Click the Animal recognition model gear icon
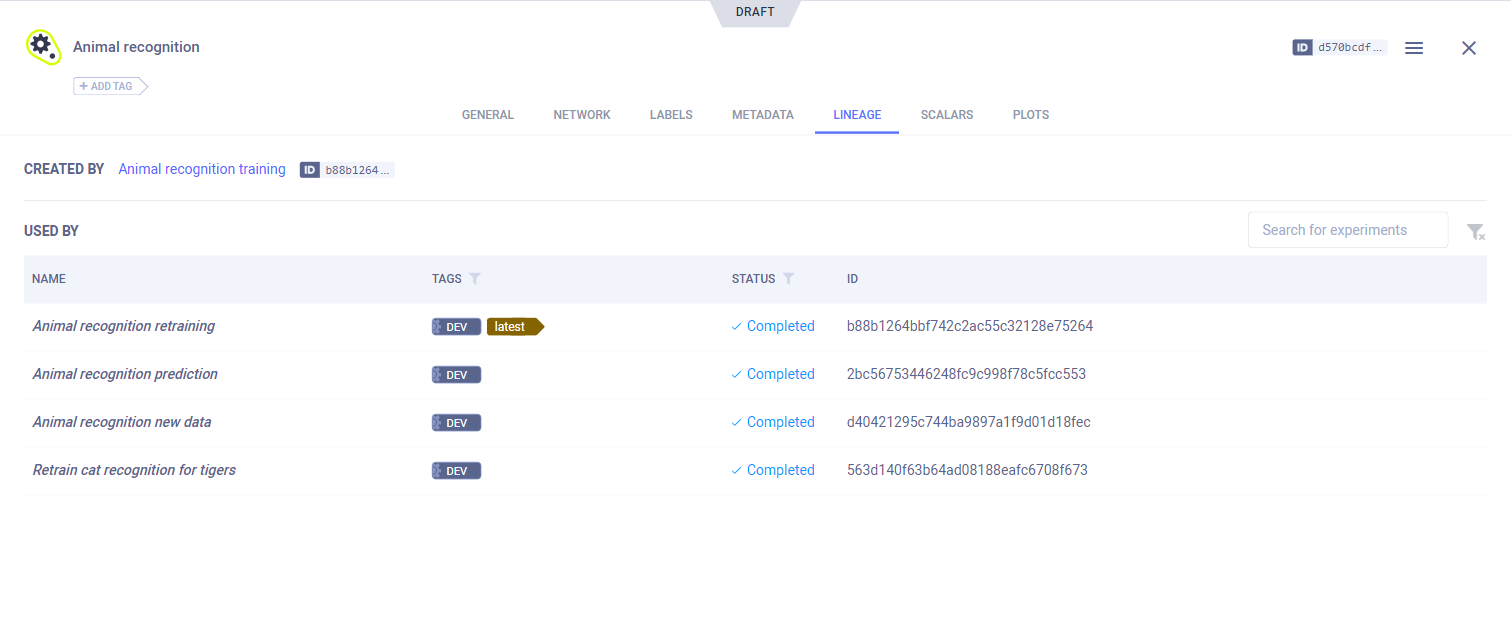 point(43,47)
